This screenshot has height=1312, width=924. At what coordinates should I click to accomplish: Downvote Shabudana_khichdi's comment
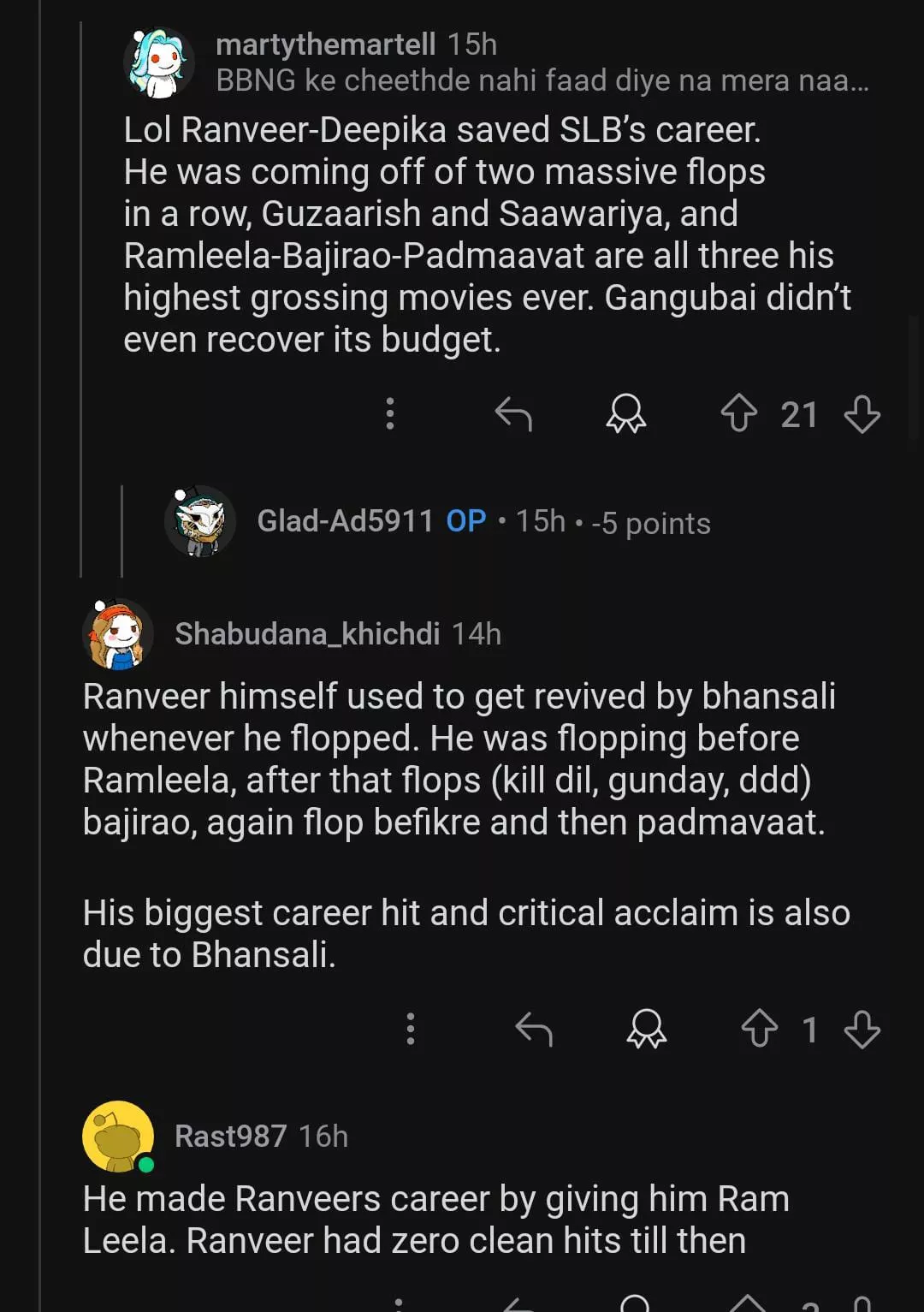coord(862,1029)
